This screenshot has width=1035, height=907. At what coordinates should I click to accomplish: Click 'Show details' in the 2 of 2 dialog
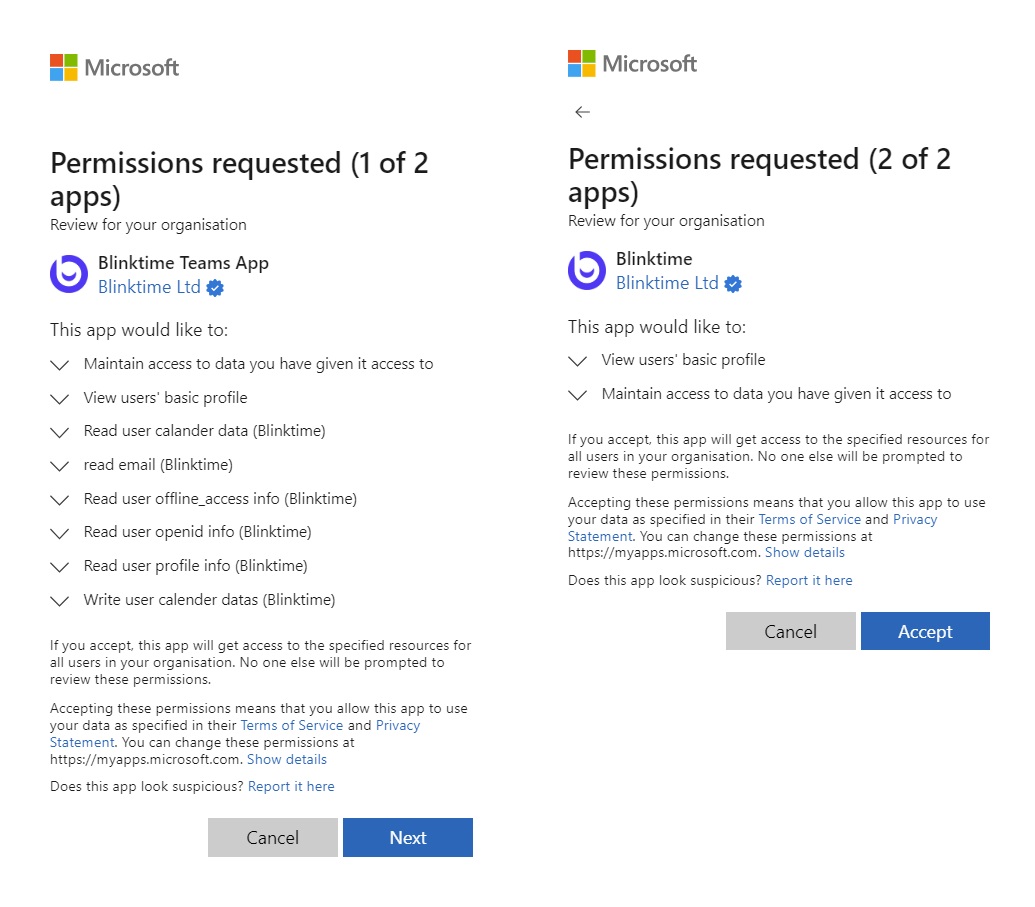point(805,553)
